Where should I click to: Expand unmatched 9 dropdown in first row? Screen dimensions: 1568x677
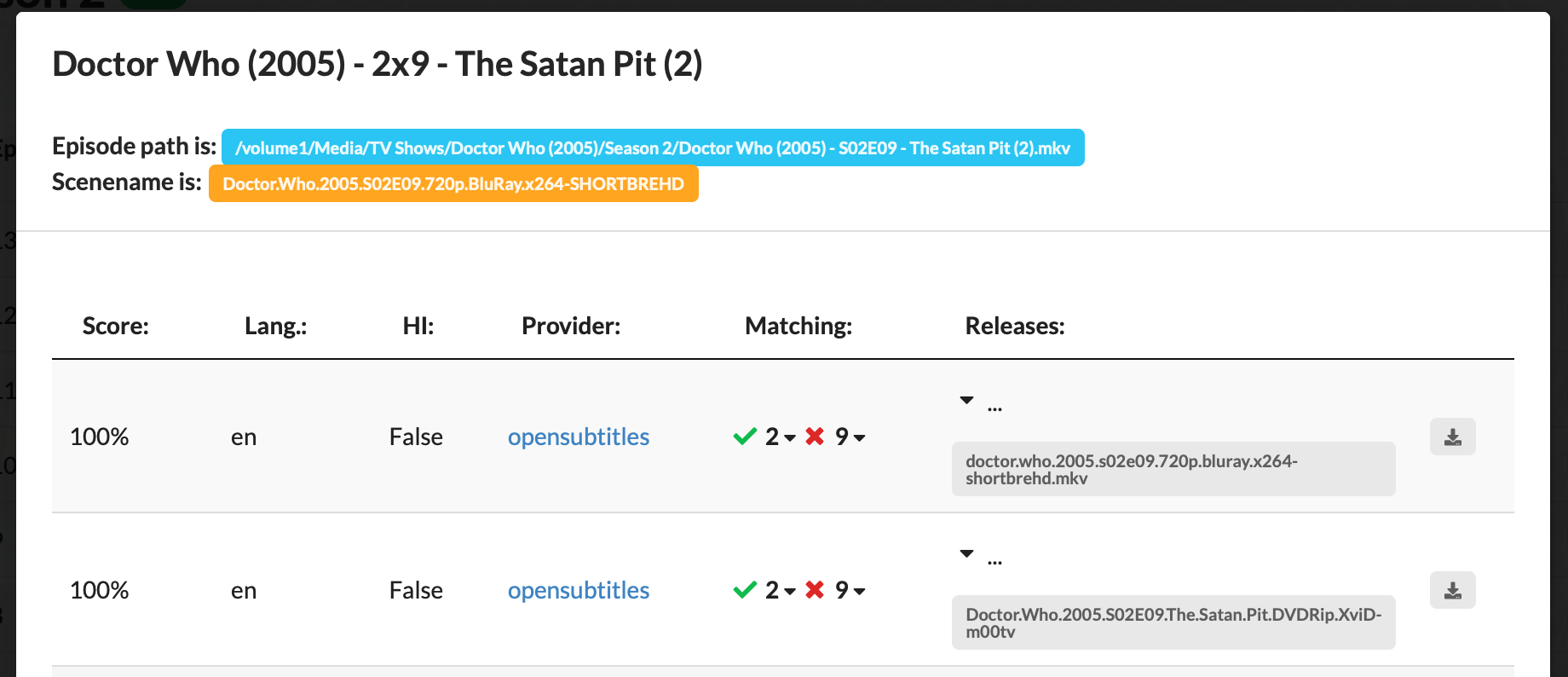[x=850, y=437]
